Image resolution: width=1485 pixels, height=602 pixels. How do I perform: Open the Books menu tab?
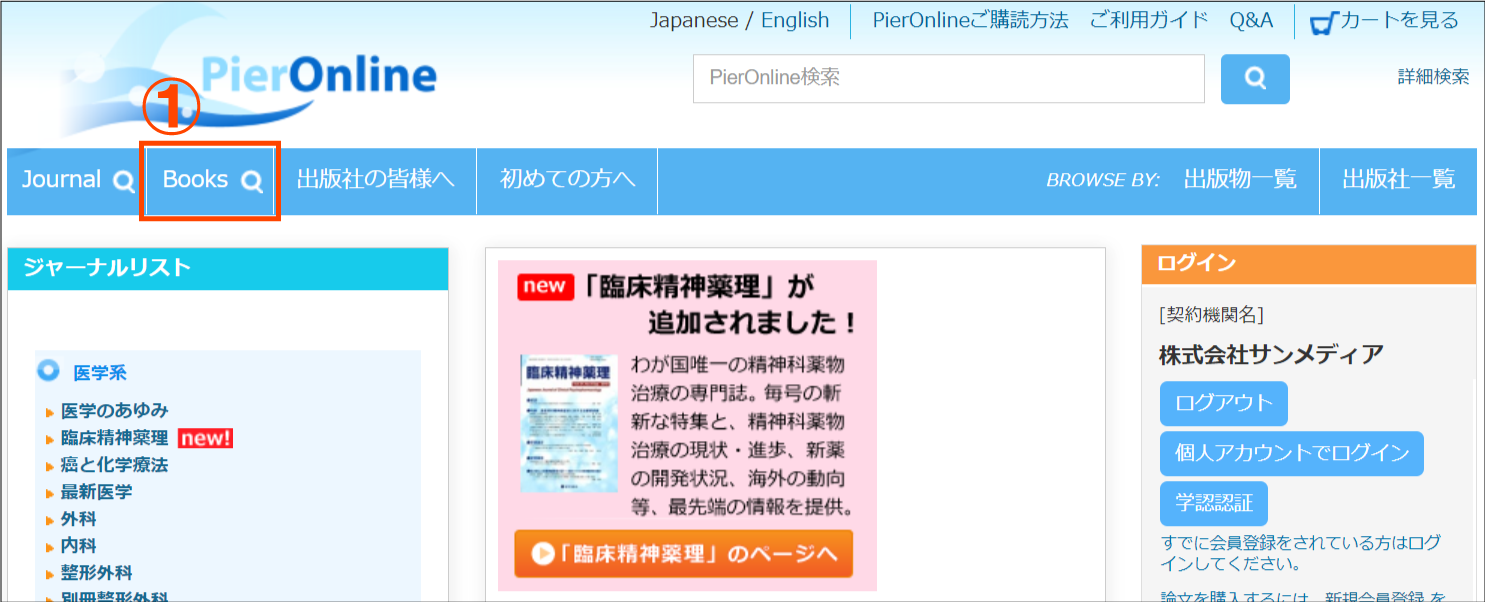point(210,181)
